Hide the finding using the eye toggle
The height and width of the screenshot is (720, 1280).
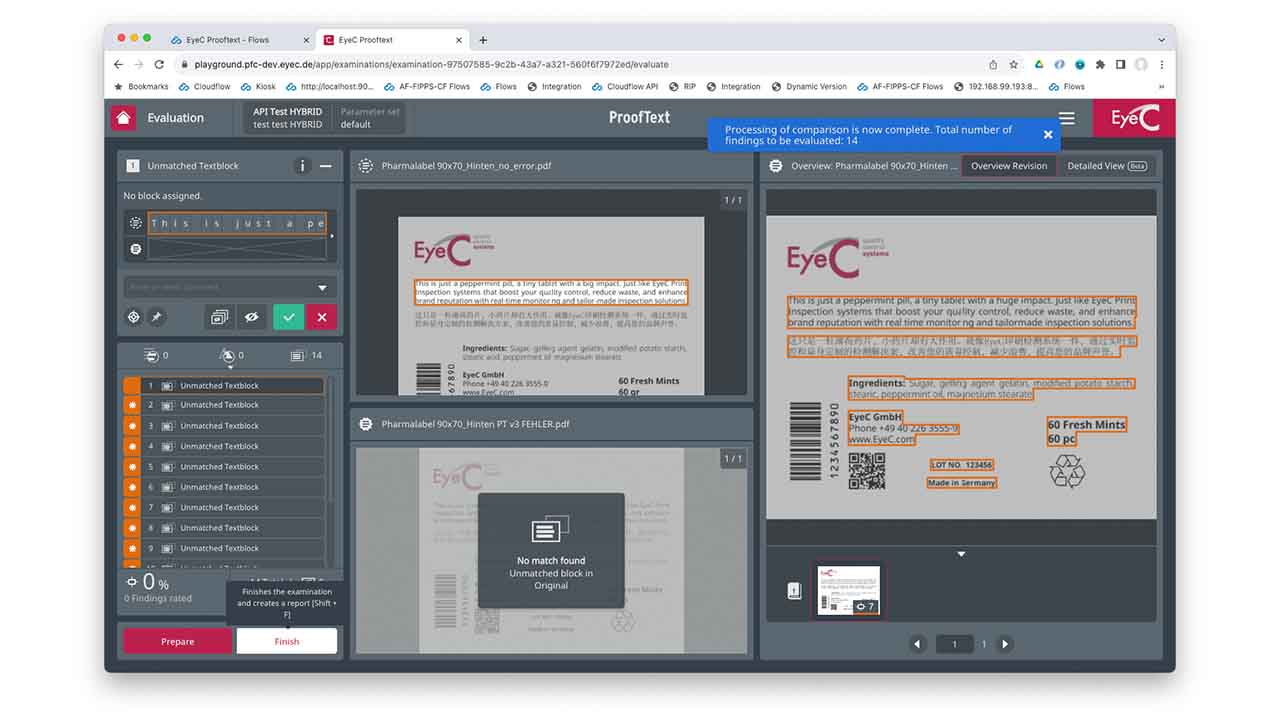tap(252, 316)
